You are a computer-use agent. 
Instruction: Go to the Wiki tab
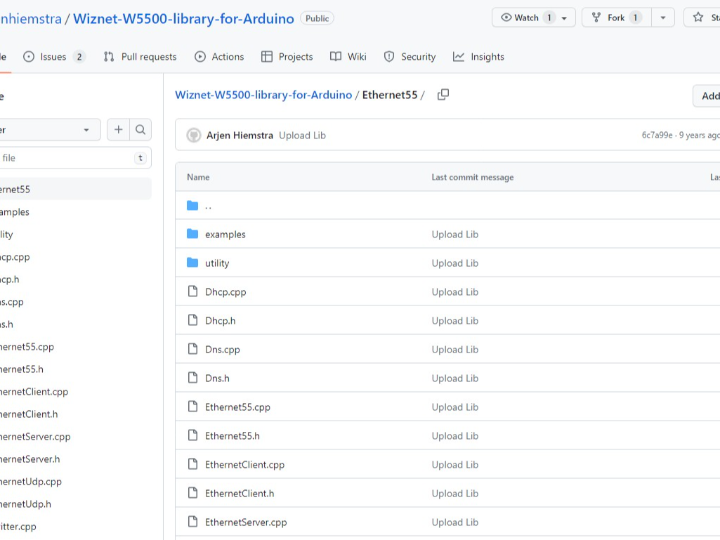(348, 57)
